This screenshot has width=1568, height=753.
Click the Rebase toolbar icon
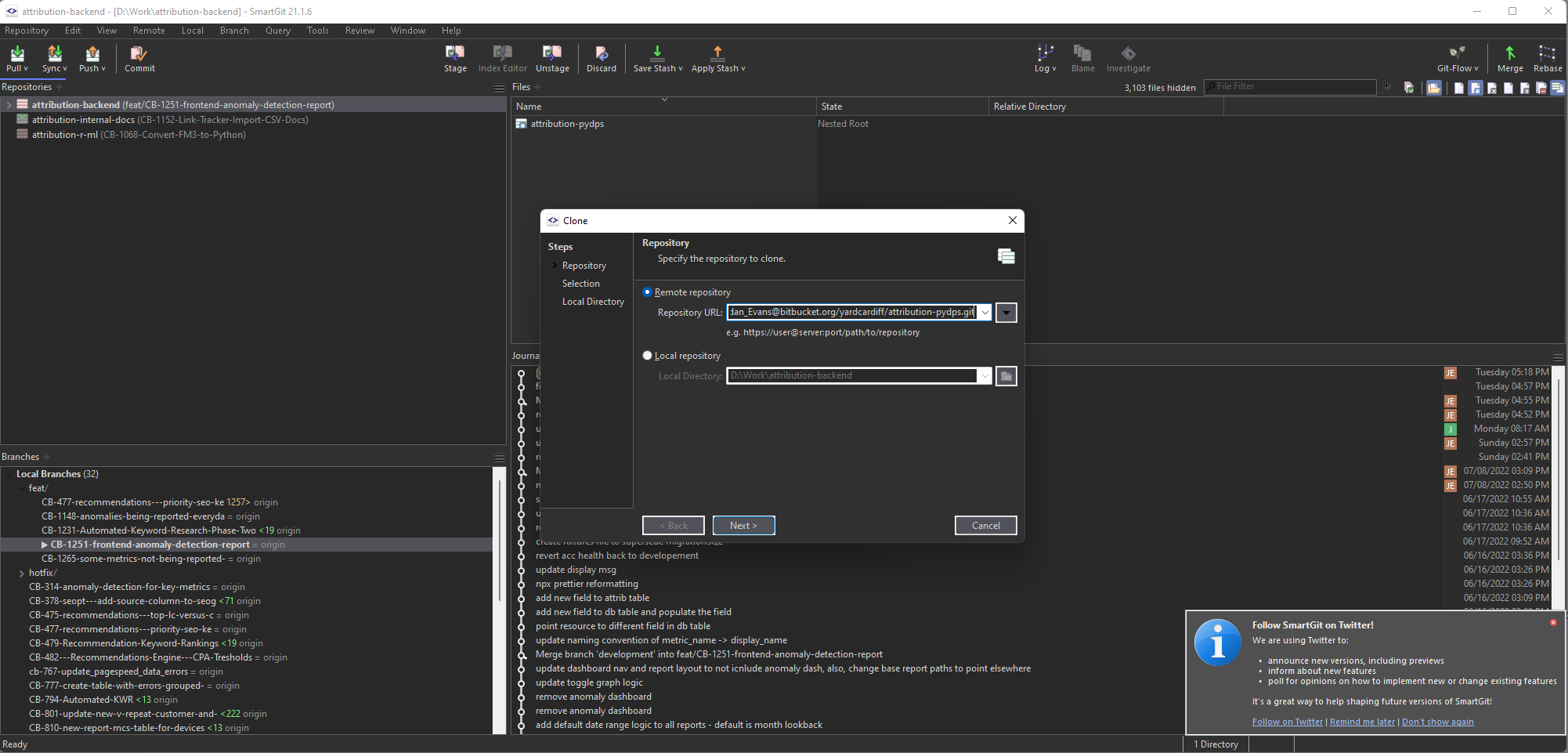click(x=1548, y=58)
